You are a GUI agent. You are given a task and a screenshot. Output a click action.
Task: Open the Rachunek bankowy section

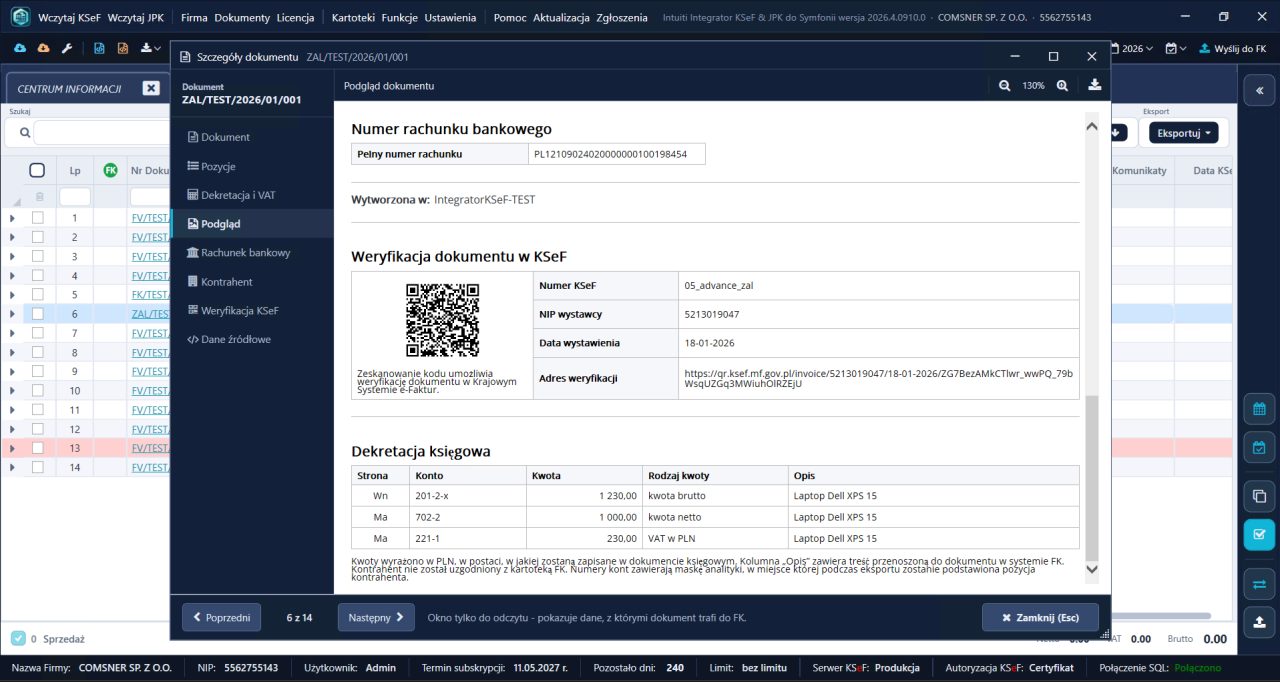point(252,253)
